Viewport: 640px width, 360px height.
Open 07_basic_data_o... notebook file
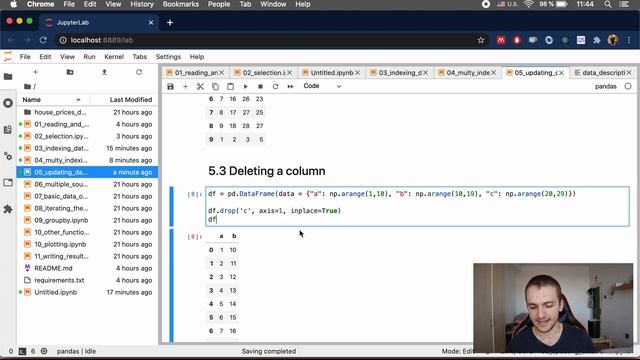[87, 196]
